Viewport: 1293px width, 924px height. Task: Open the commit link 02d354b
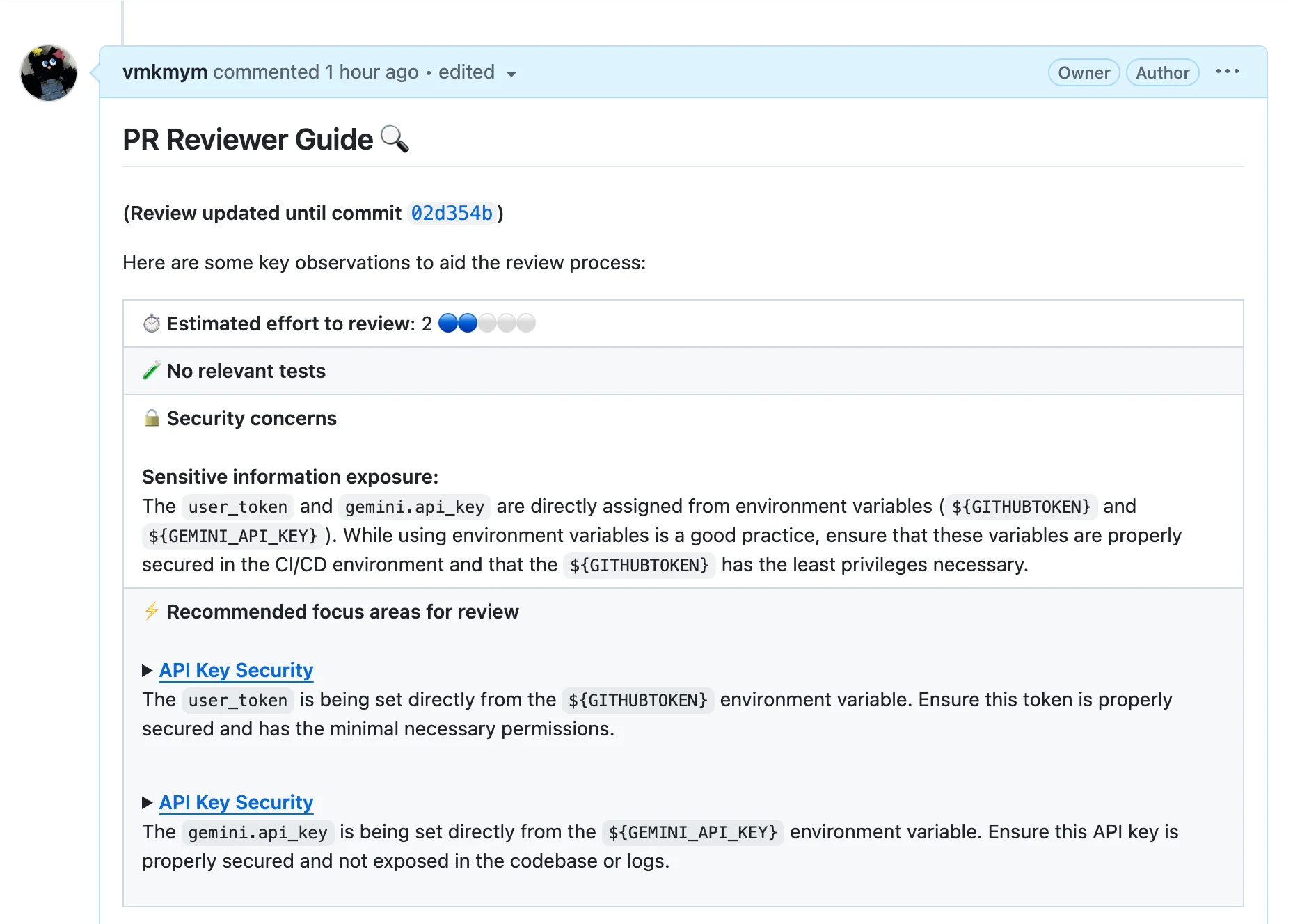coord(452,213)
